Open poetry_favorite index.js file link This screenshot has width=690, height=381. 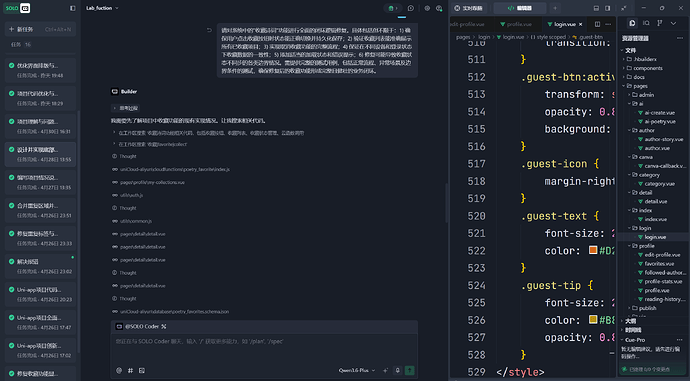[x=175, y=169]
